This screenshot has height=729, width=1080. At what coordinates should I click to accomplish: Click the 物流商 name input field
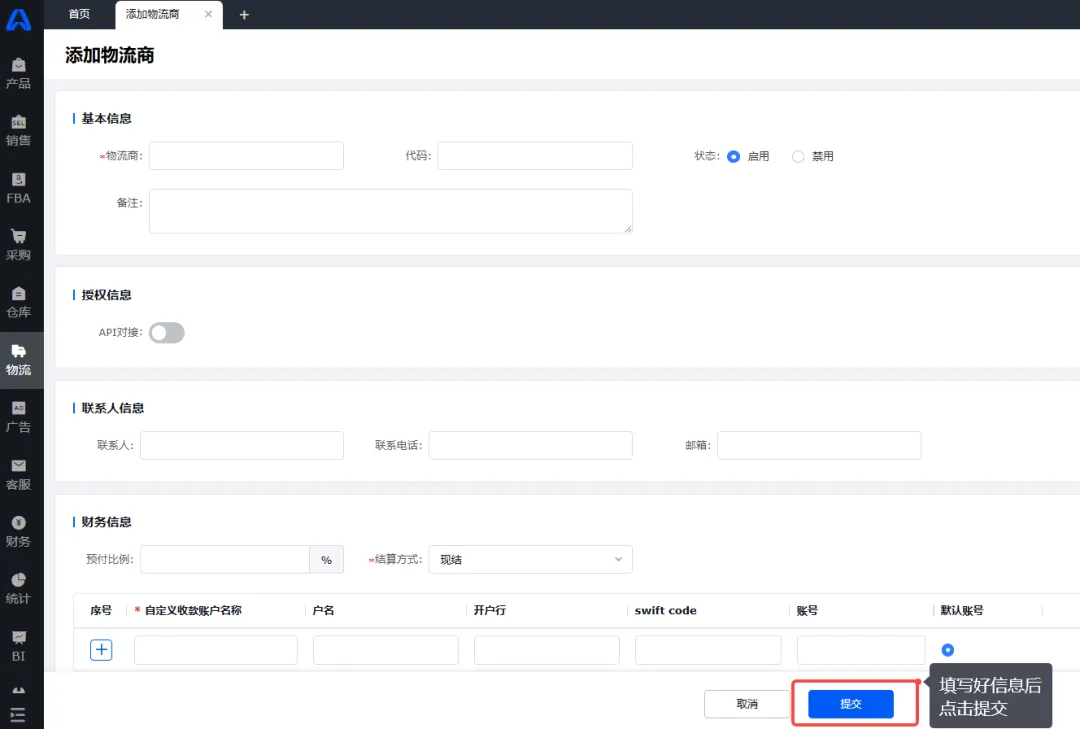[x=246, y=156]
